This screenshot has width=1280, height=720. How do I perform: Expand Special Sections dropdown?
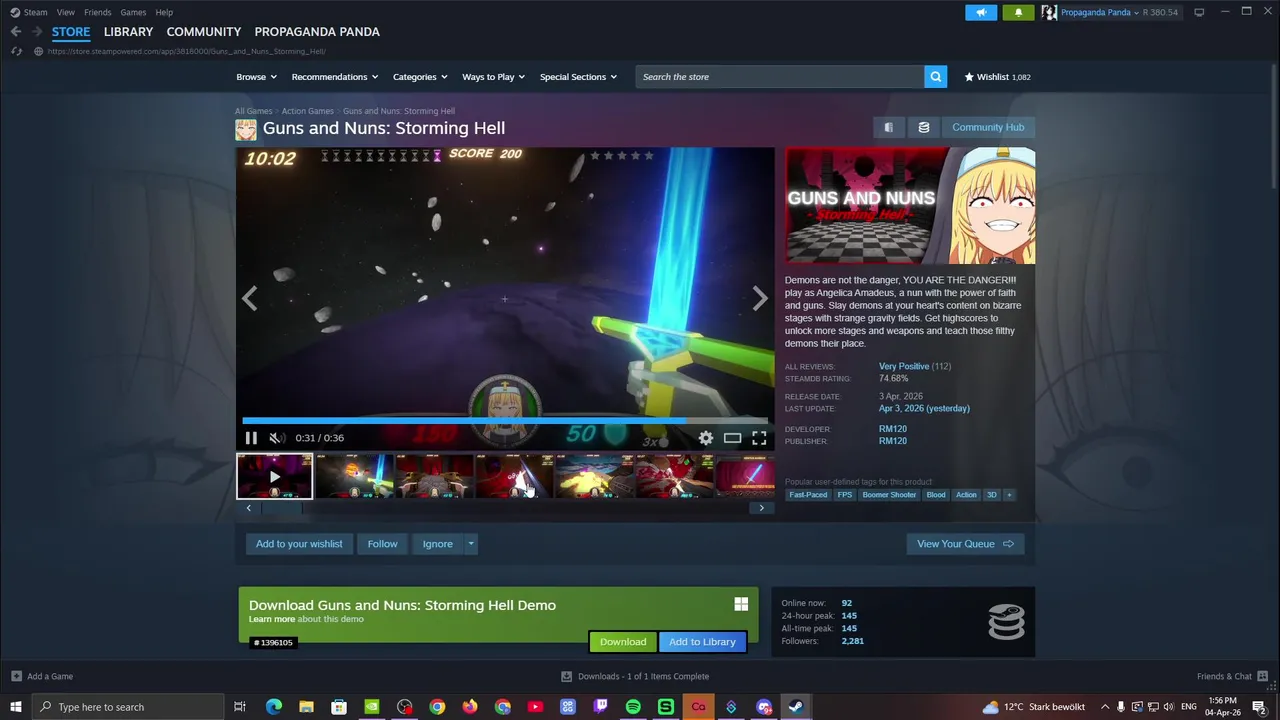click(x=578, y=77)
